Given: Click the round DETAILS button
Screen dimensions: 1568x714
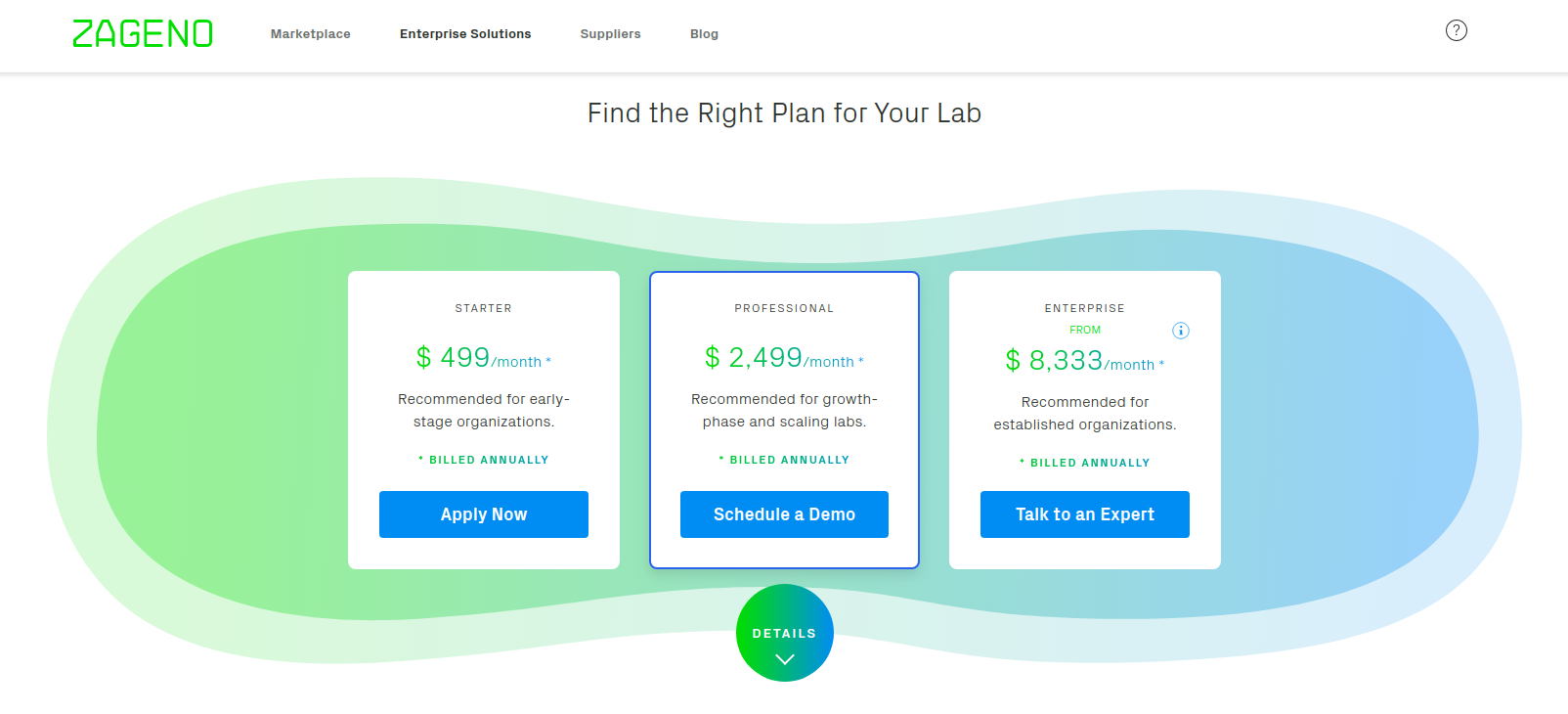Looking at the screenshot, I should pyautogui.click(x=784, y=633).
